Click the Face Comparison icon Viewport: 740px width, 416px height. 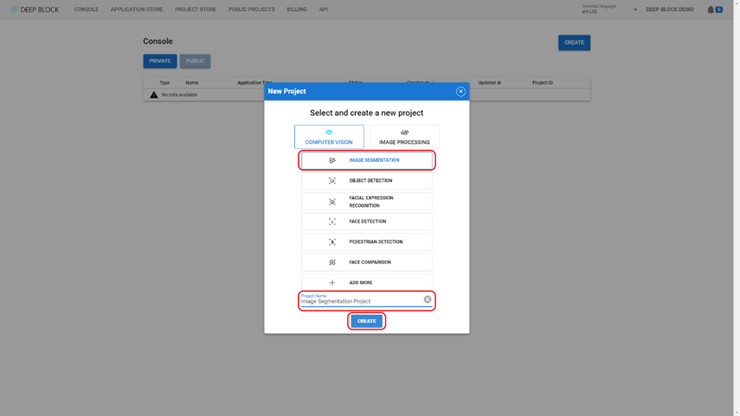(x=332, y=262)
